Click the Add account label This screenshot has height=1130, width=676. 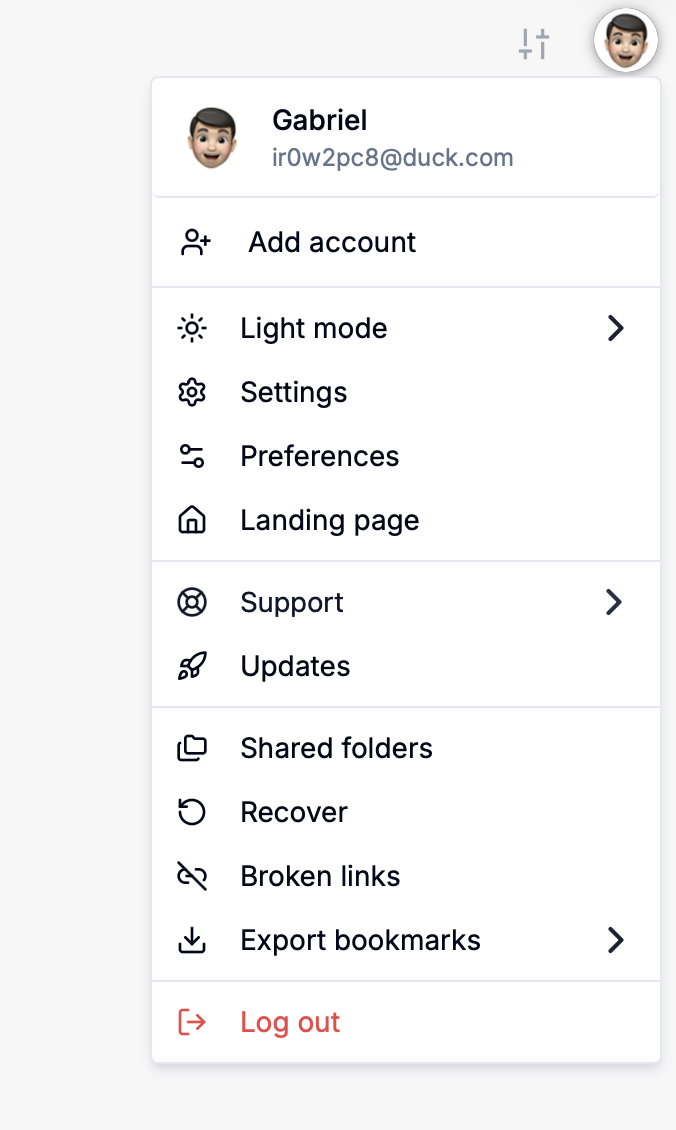point(332,242)
